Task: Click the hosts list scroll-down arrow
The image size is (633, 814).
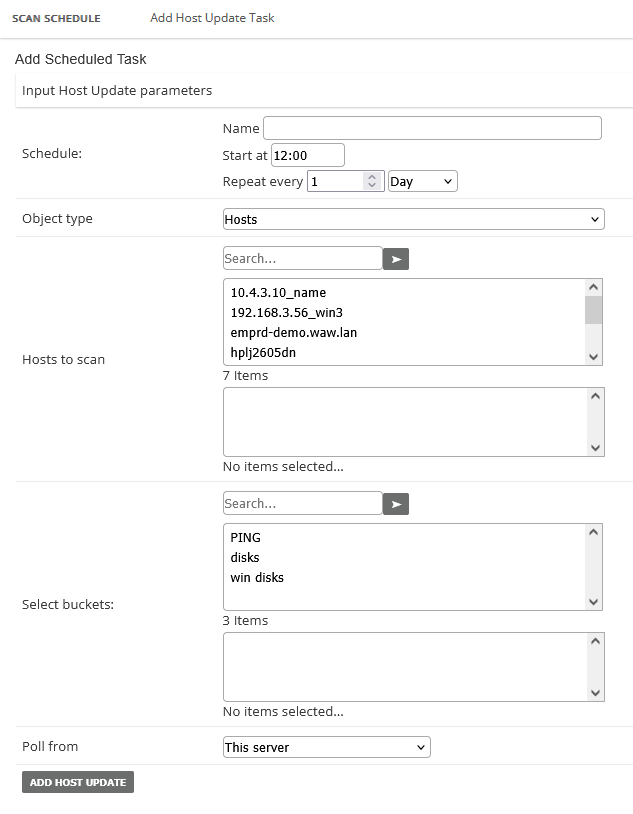Action: click(x=594, y=357)
